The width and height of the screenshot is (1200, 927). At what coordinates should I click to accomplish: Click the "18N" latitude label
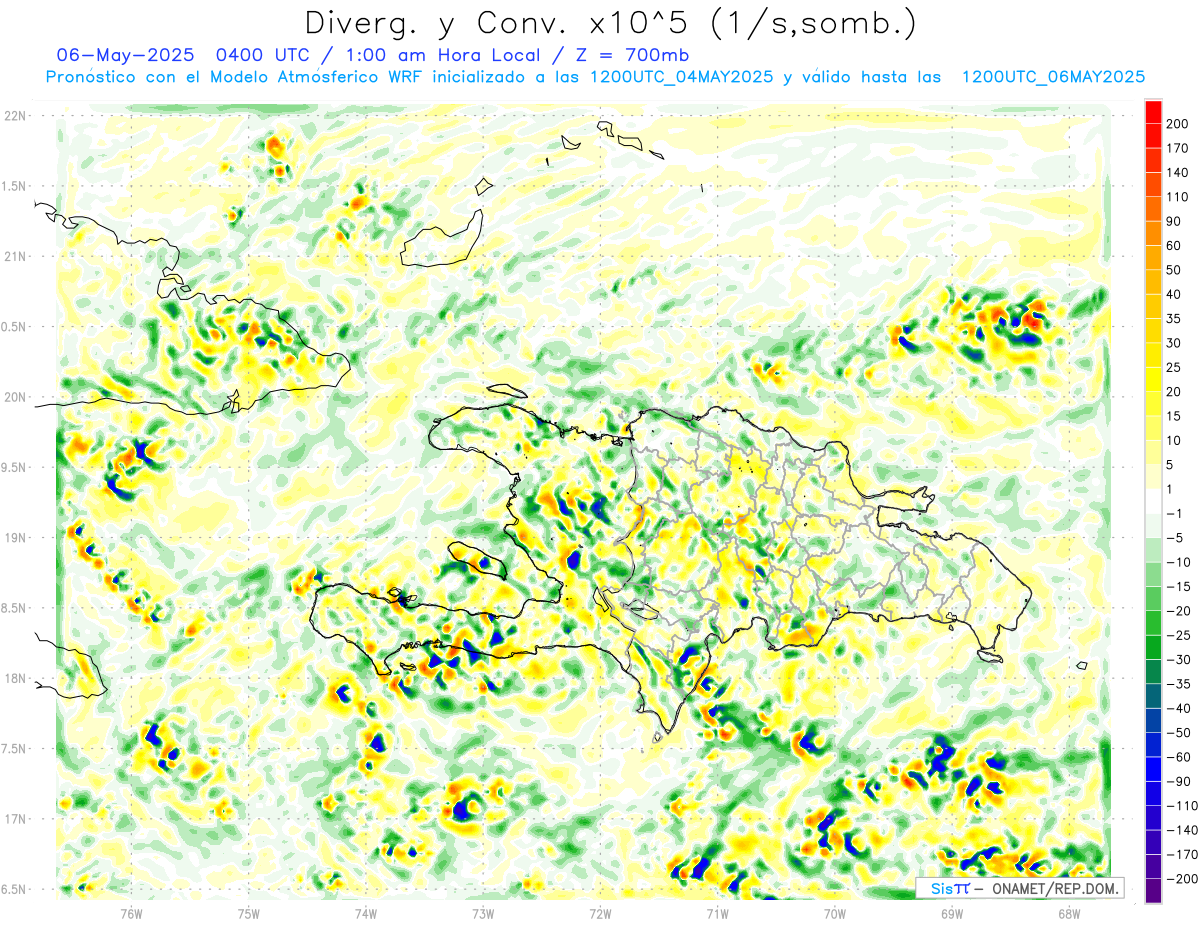tap(15, 678)
